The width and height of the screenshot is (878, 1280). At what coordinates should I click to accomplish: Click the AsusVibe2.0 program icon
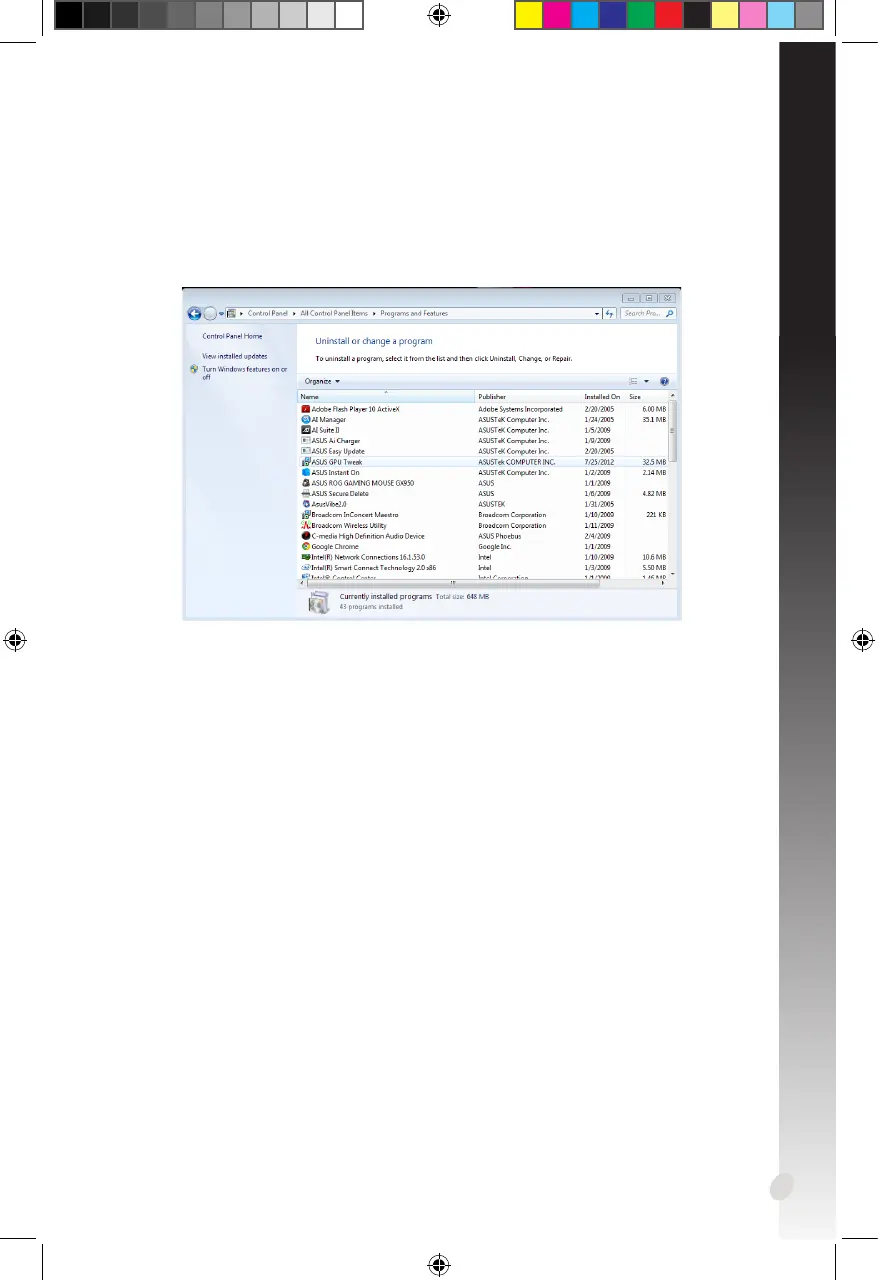[x=305, y=504]
